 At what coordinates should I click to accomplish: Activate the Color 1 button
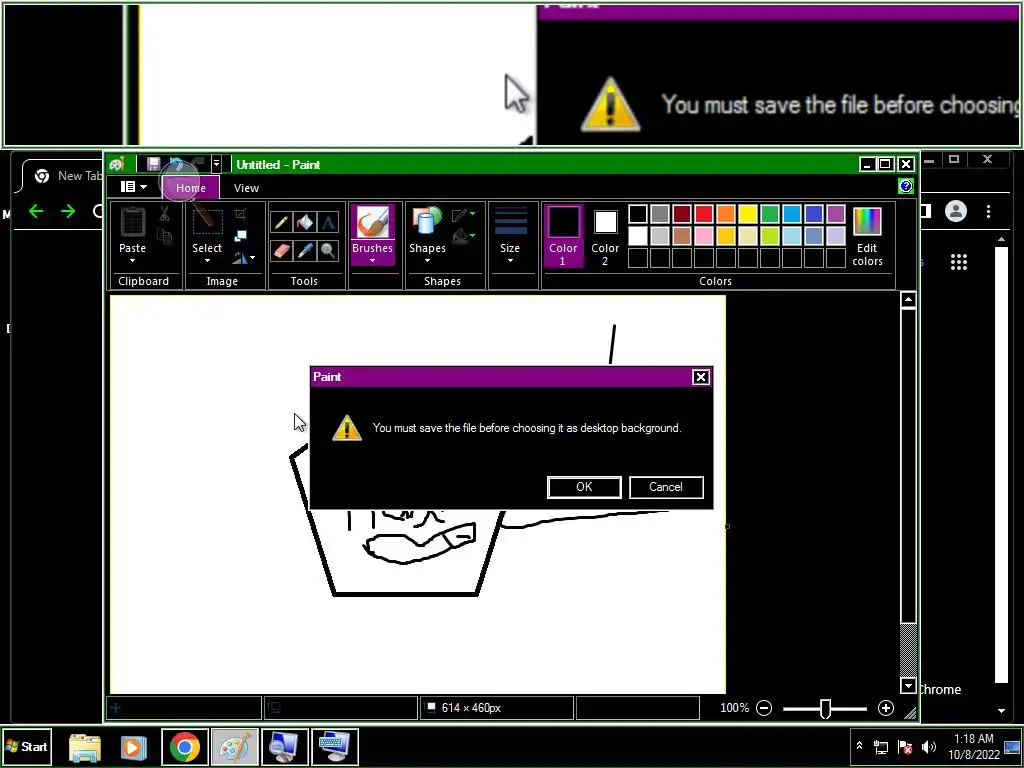pos(562,236)
